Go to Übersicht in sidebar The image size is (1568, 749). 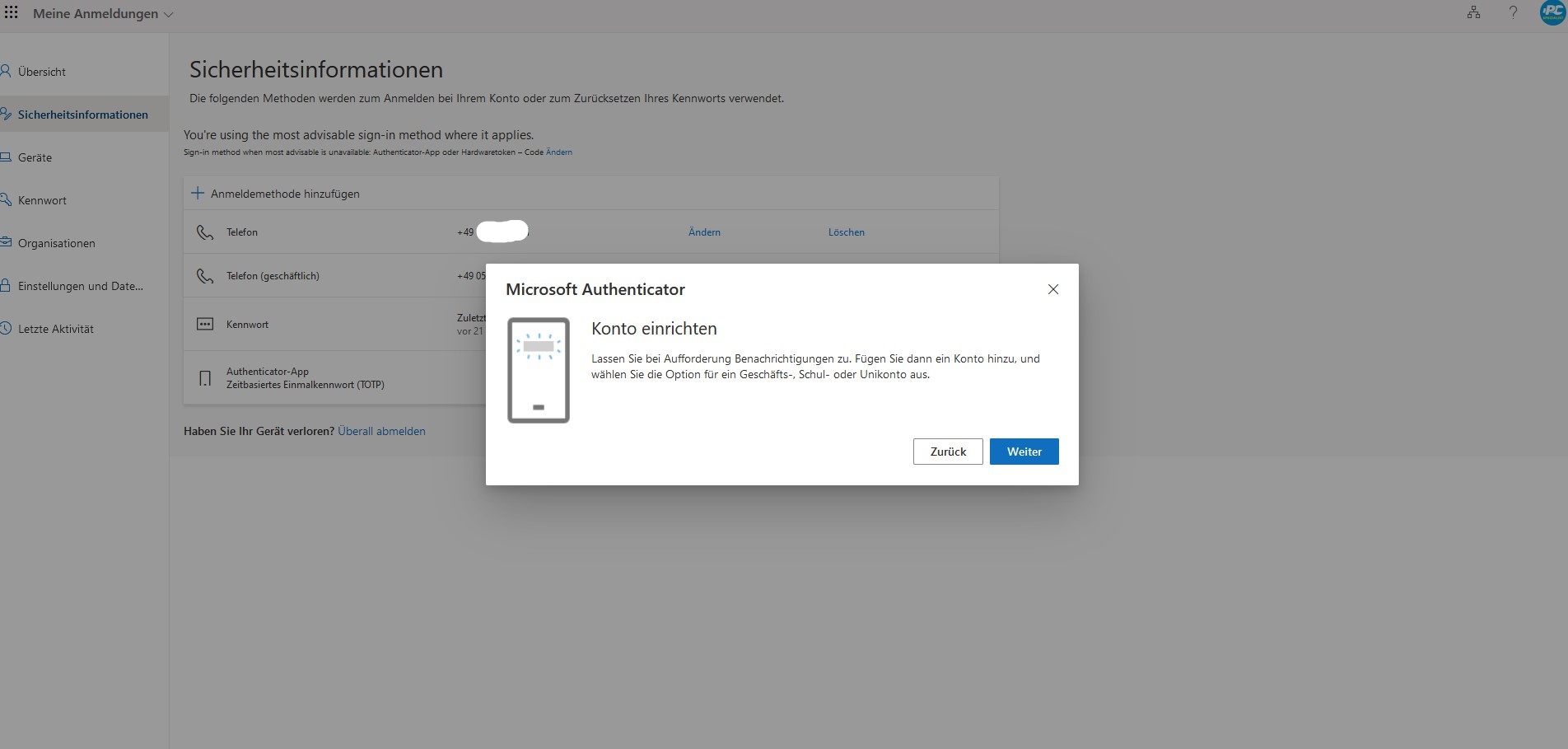41,72
